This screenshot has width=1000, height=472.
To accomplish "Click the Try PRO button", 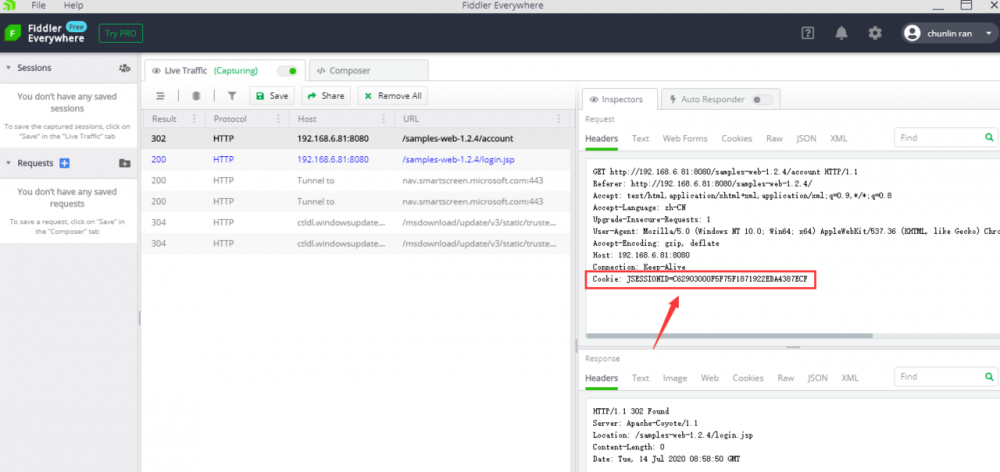I will (x=121, y=33).
